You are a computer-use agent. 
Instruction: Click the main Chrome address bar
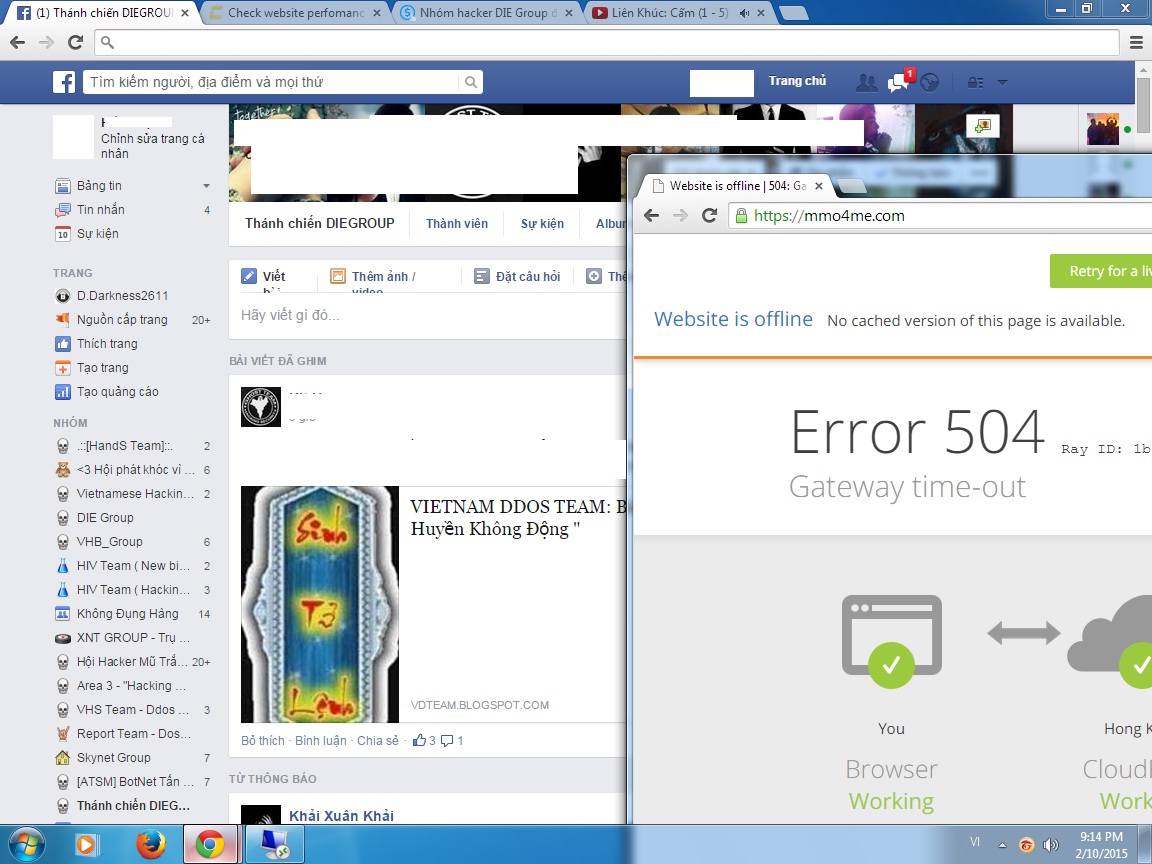(607, 43)
